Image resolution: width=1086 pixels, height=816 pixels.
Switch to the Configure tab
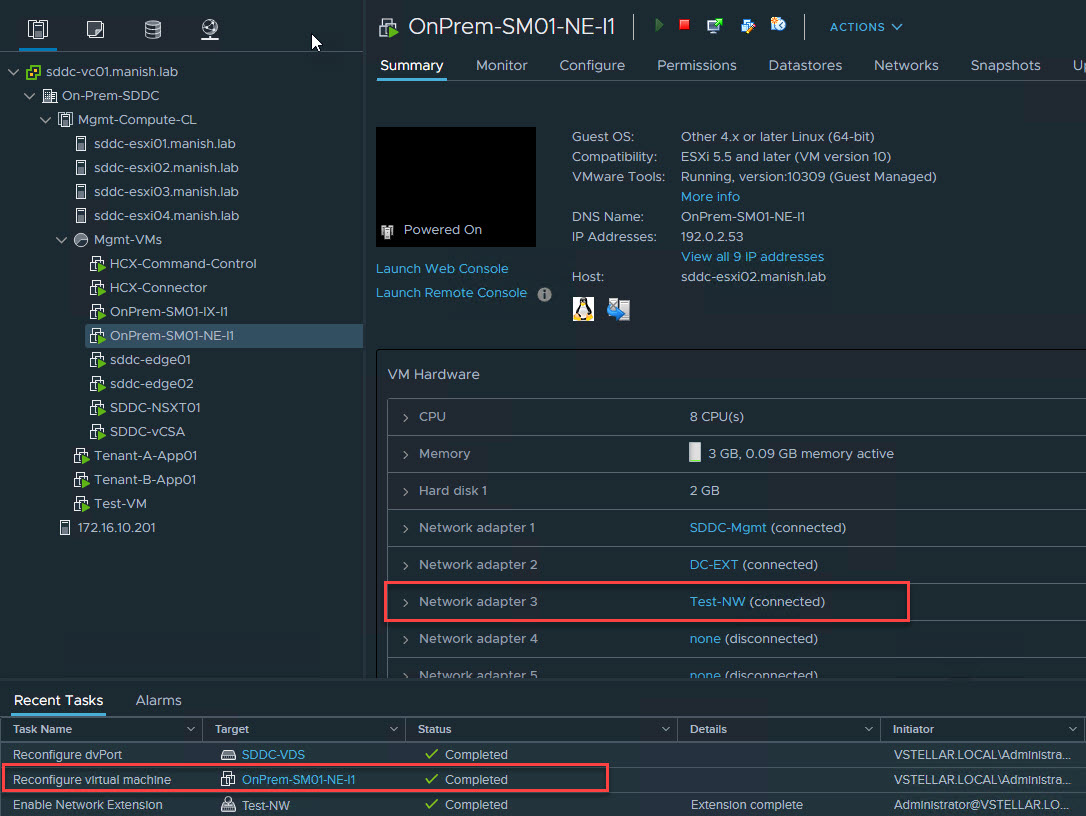pos(592,65)
